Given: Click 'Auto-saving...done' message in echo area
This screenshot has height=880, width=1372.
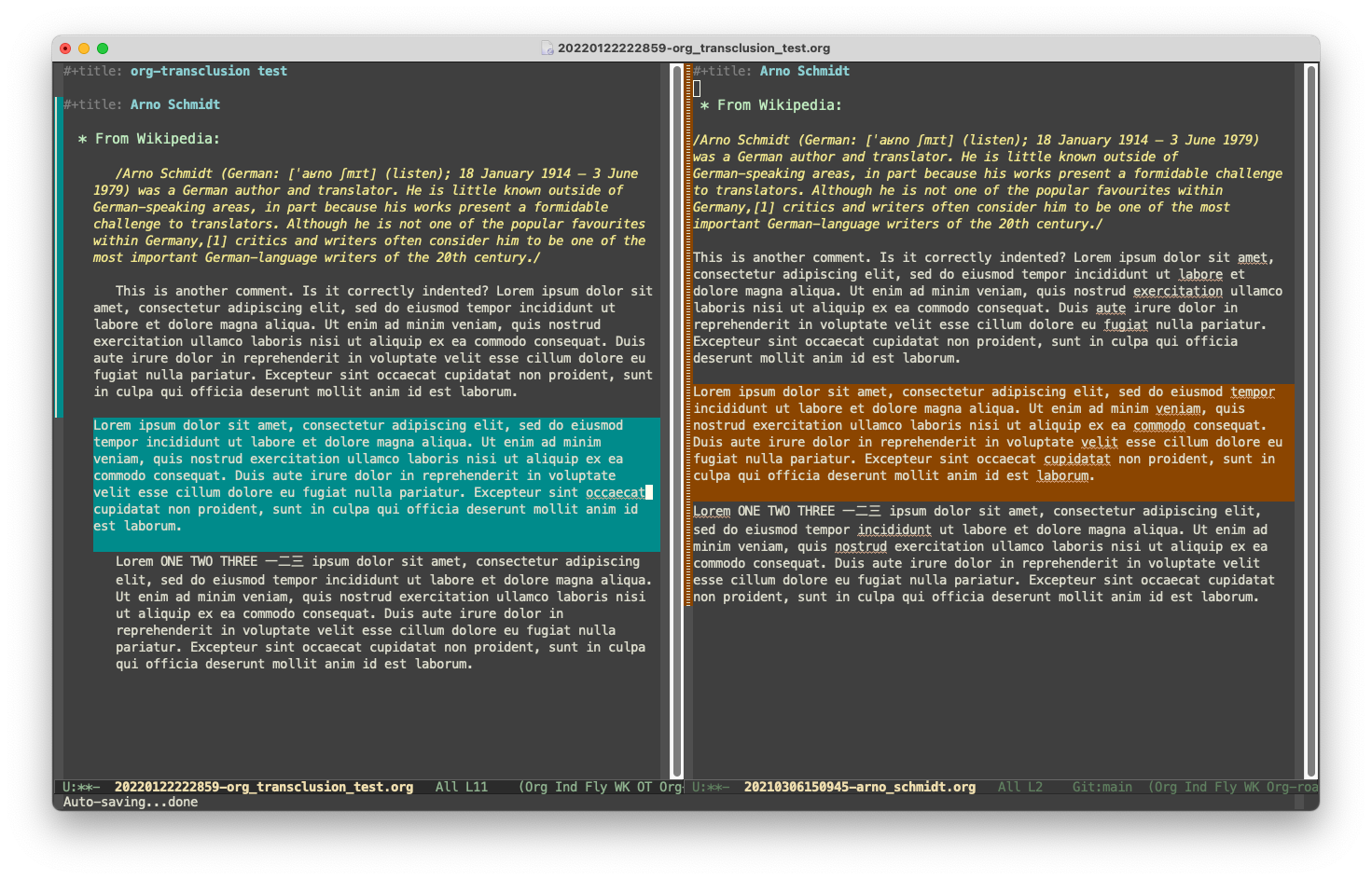Looking at the screenshot, I should pyautogui.click(x=131, y=802).
